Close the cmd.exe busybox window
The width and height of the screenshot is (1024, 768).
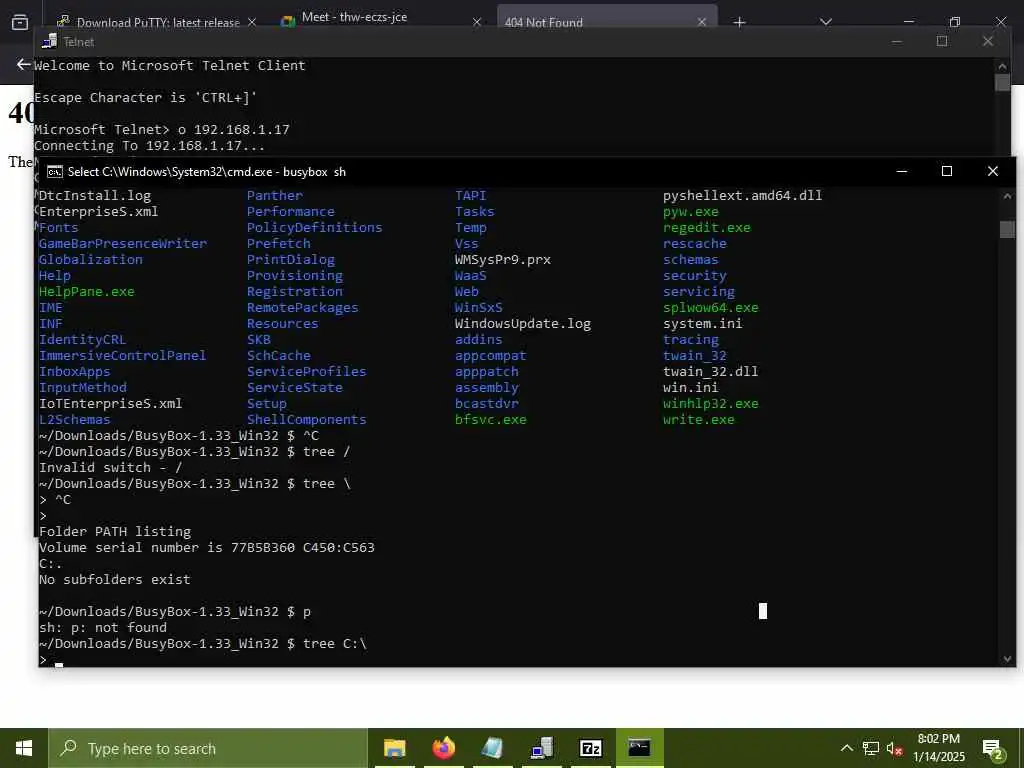[993, 171]
